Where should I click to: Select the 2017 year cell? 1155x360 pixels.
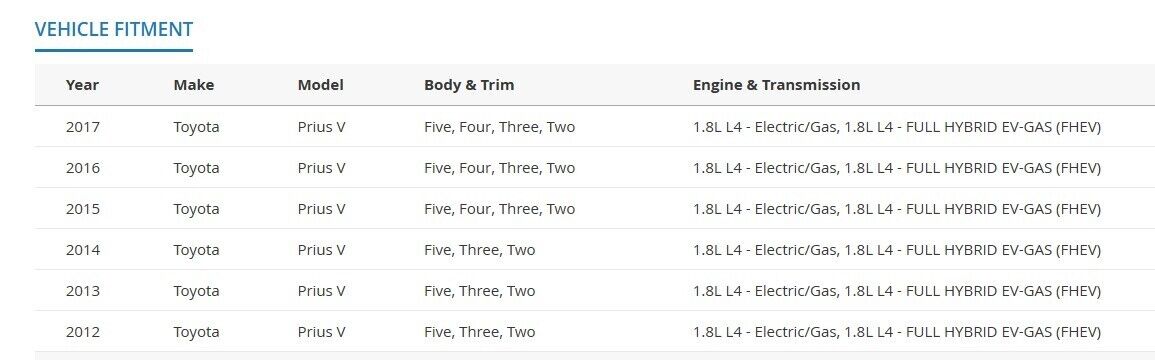click(x=82, y=127)
